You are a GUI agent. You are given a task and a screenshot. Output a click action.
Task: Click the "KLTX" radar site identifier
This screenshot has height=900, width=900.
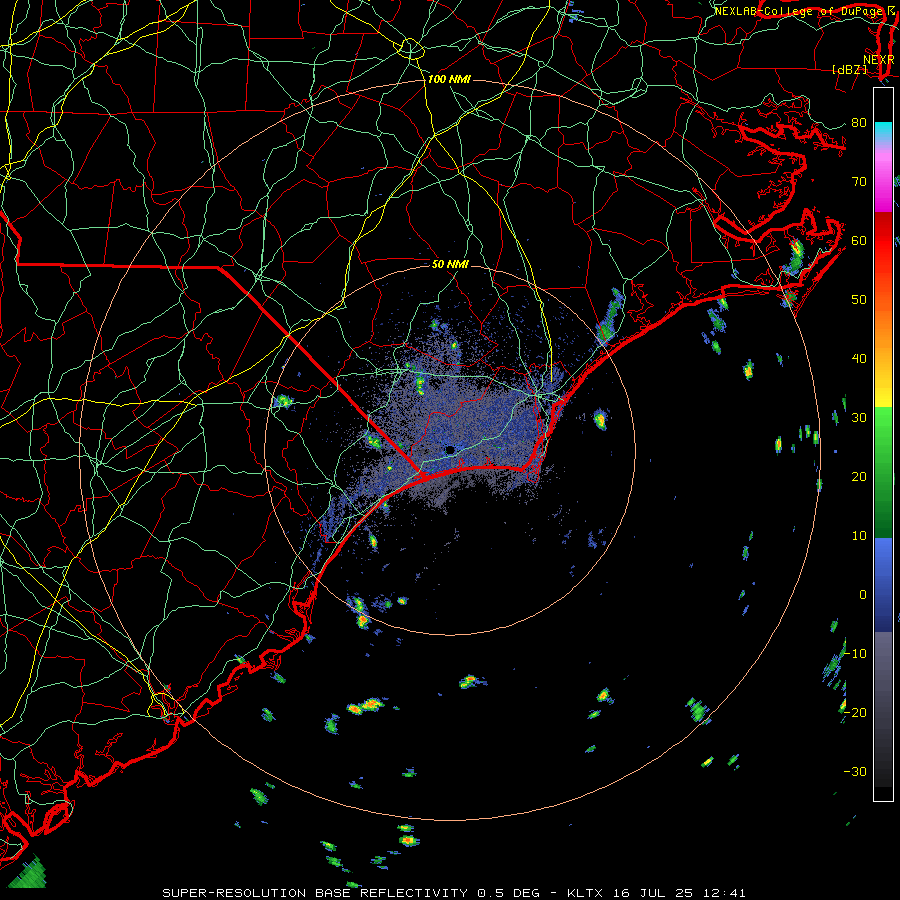click(x=587, y=893)
